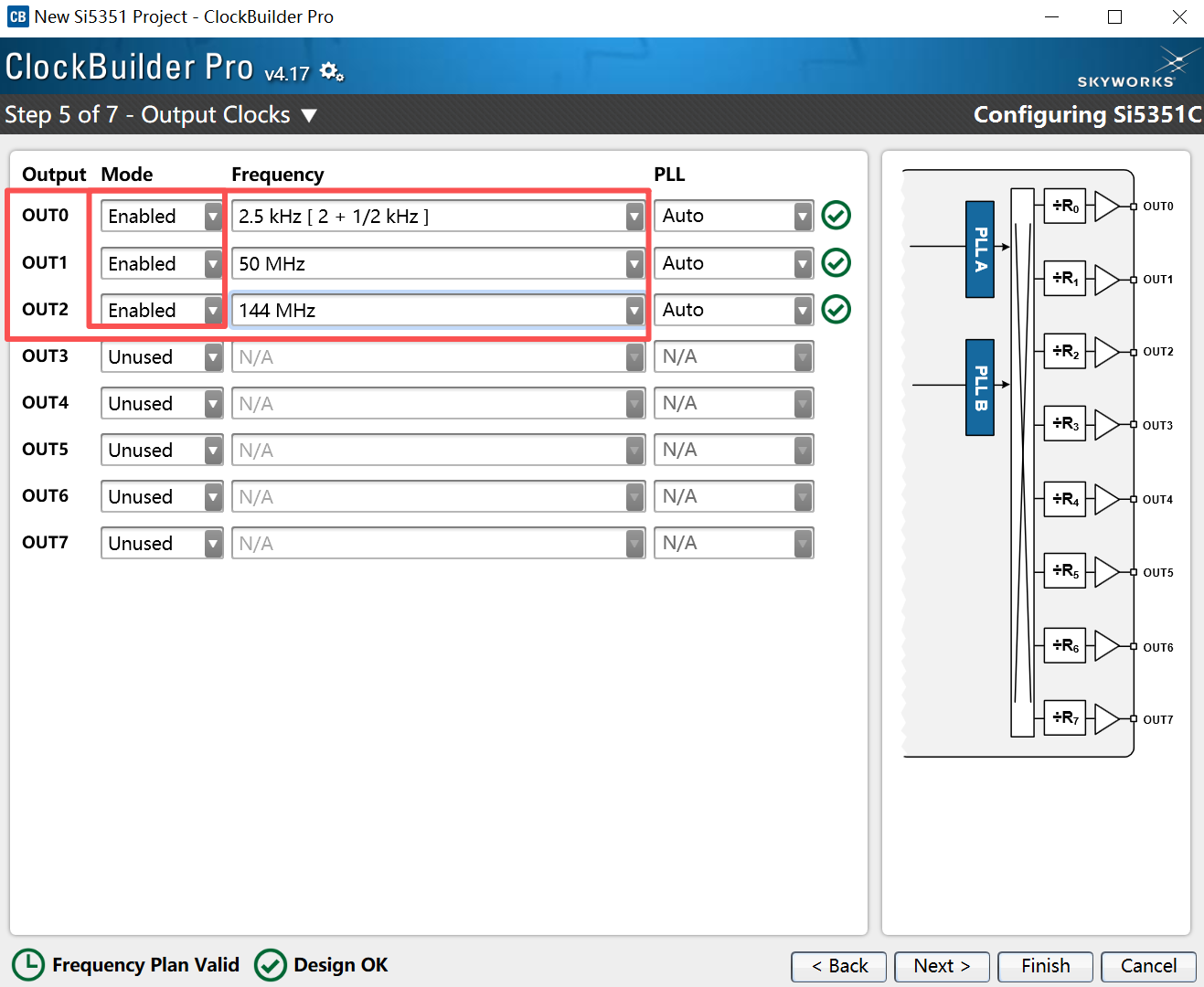Screen dimensions: 1204x987
Task: Click the green checkmark for OUT2
Action: coord(836,310)
